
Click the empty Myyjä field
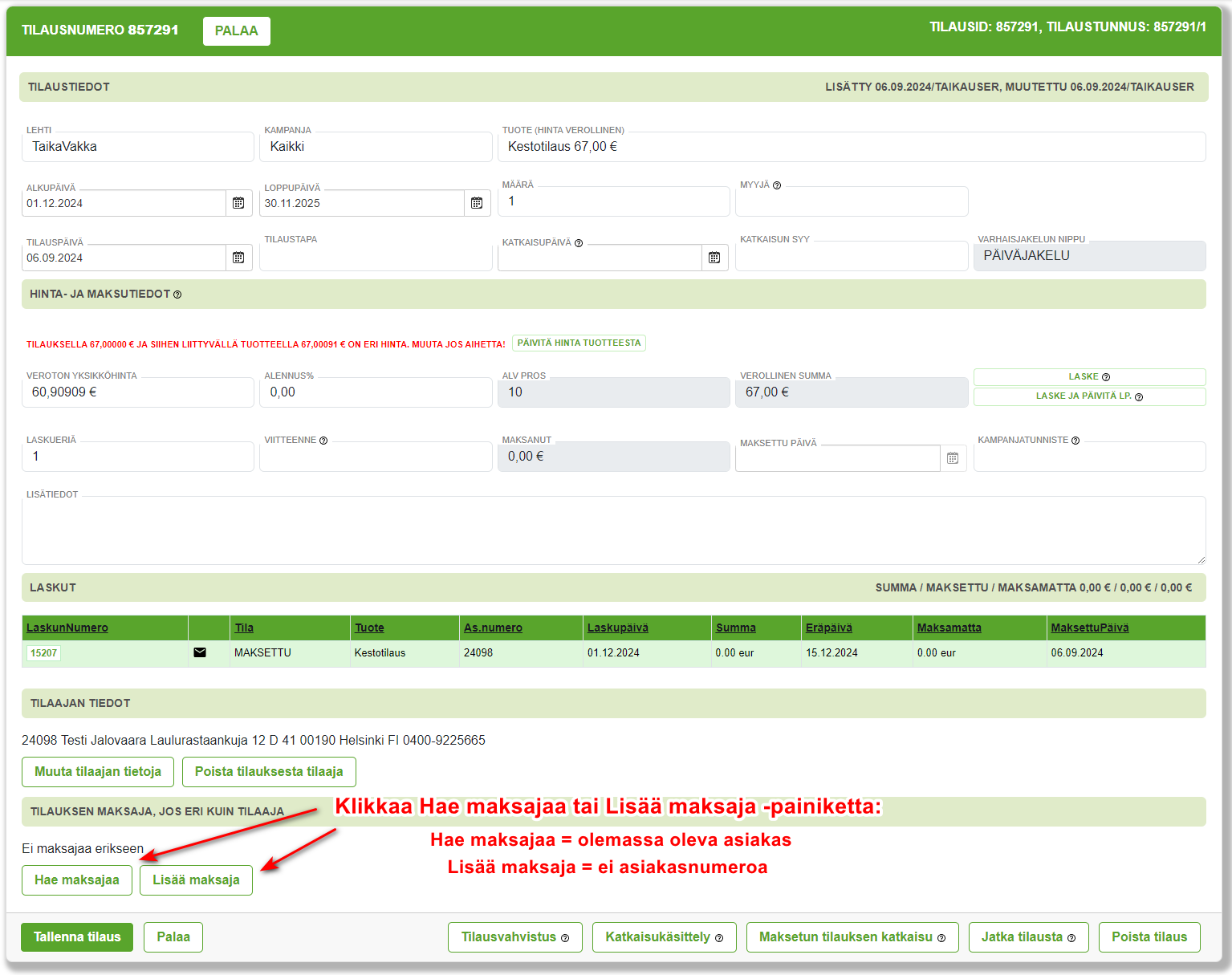tap(852, 201)
